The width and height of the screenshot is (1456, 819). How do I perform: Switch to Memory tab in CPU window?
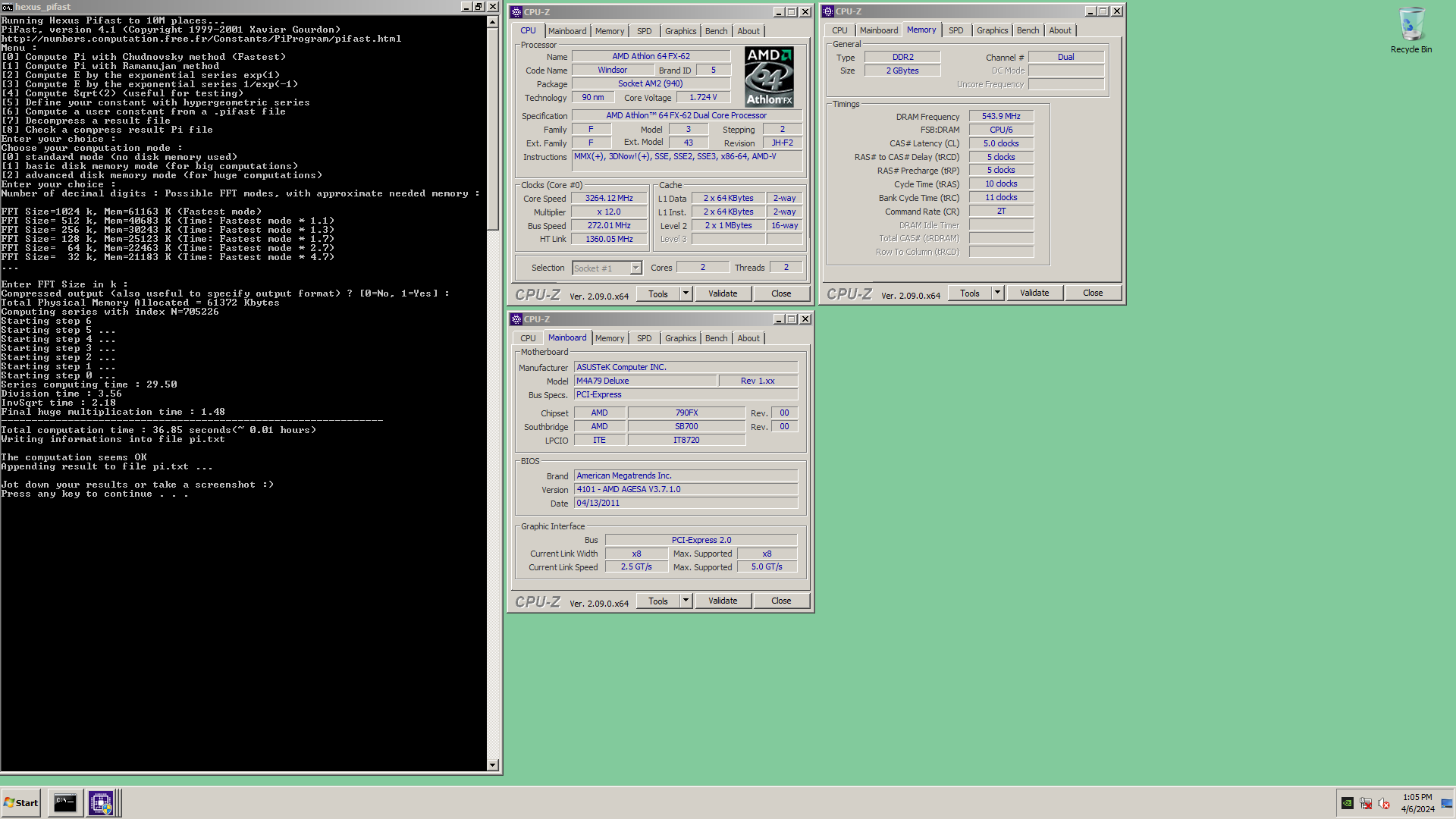coord(610,31)
